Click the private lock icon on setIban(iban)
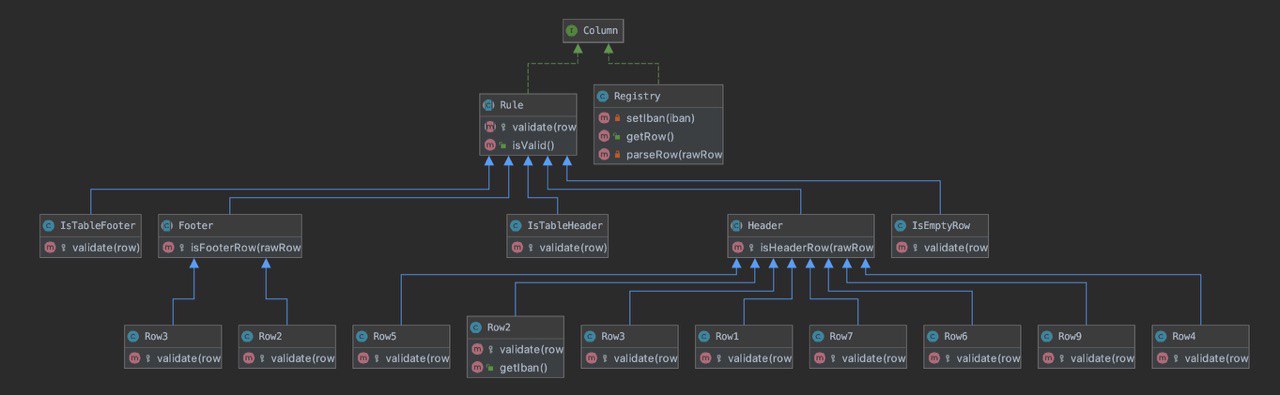The image size is (1280, 395). pos(618,118)
